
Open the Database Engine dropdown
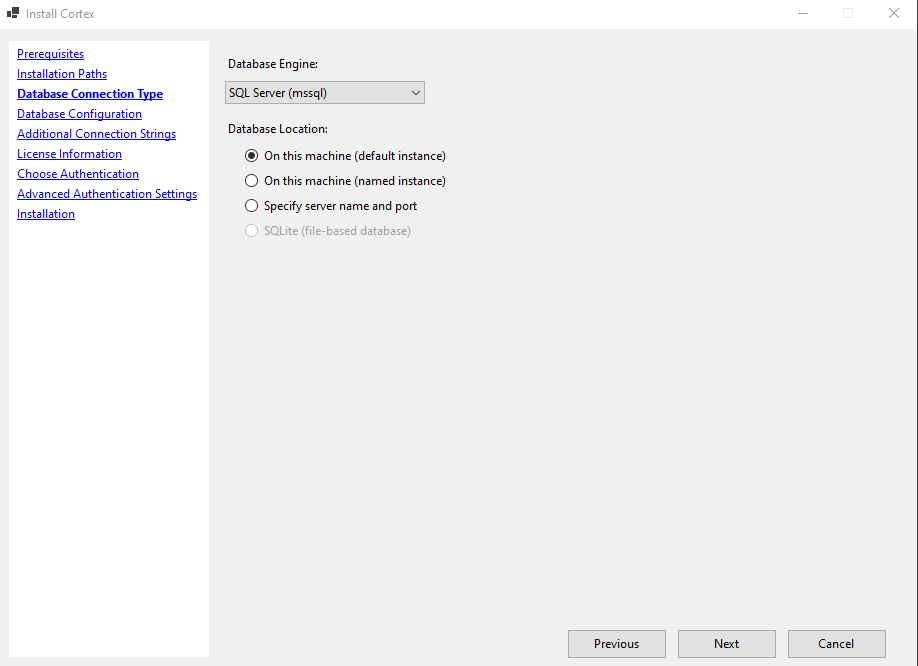[324, 92]
